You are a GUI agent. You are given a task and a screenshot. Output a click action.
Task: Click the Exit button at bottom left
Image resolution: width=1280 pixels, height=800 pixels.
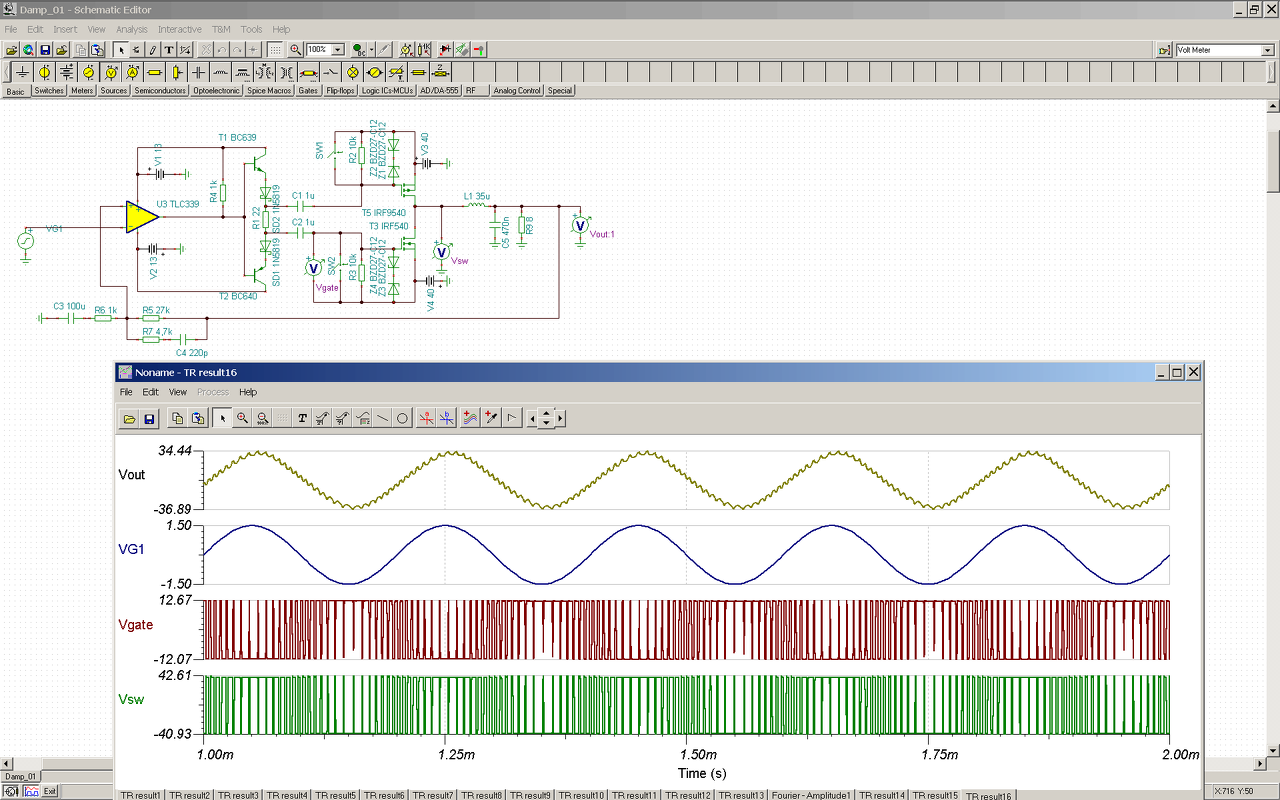(x=49, y=791)
